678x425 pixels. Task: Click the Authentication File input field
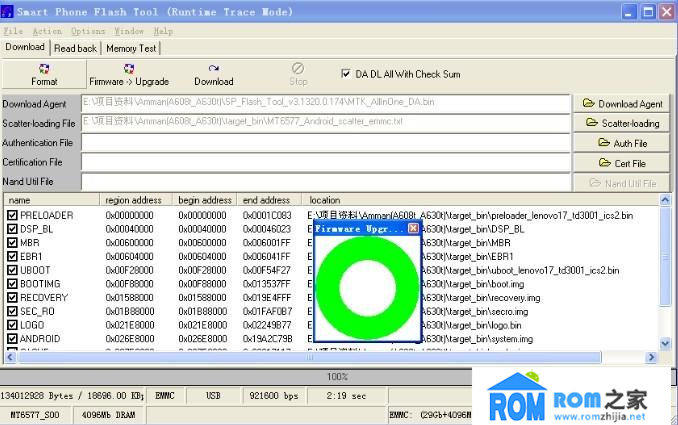tap(325, 143)
